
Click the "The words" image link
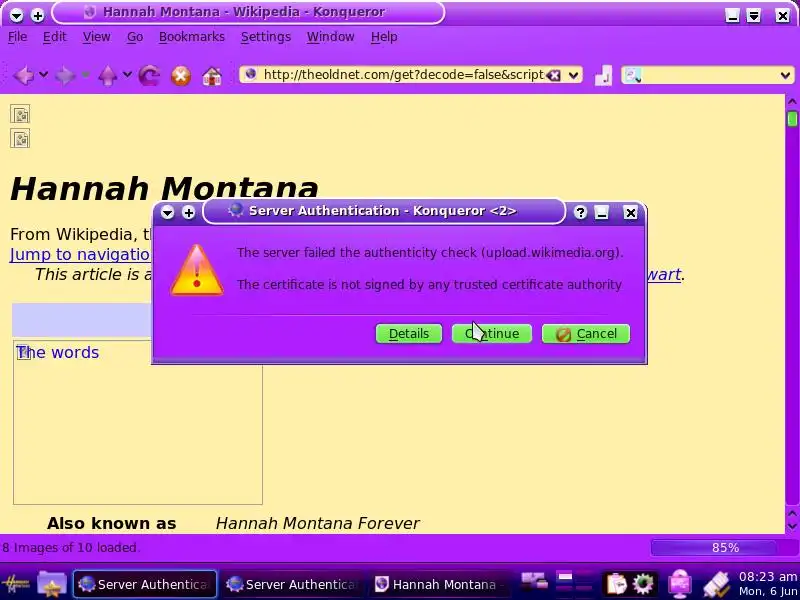pos(57,353)
